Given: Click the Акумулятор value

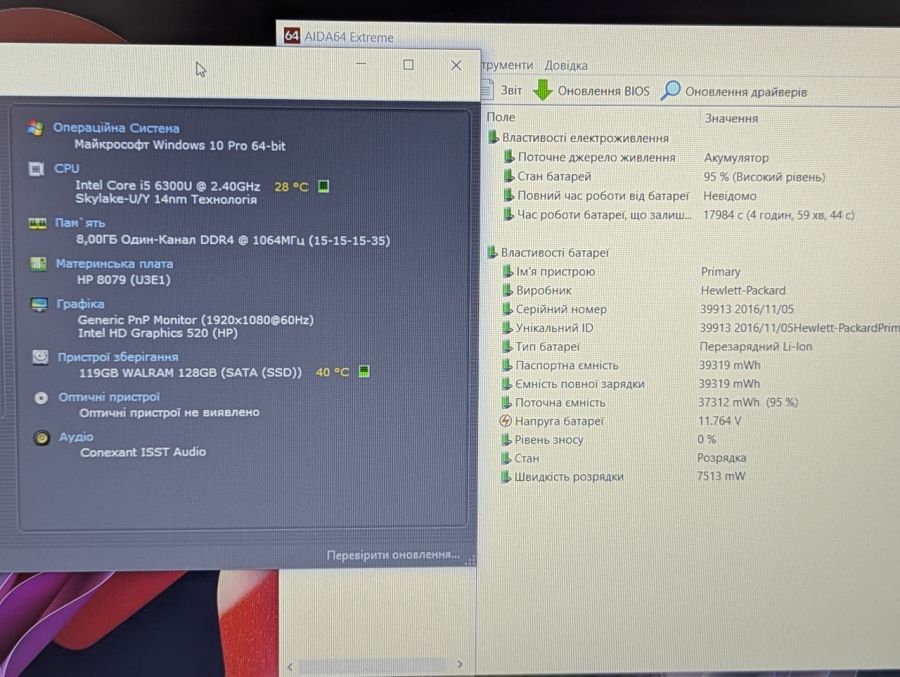Looking at the screenshot, I should tap(736, 158).
